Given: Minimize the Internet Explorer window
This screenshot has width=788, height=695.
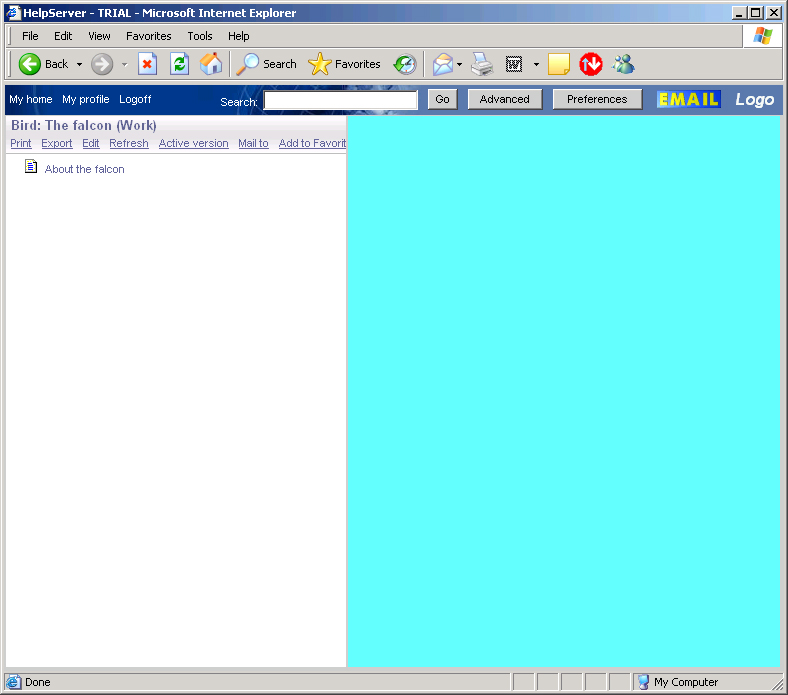Looking at the screenshot, I should click(x=739, y=13).
